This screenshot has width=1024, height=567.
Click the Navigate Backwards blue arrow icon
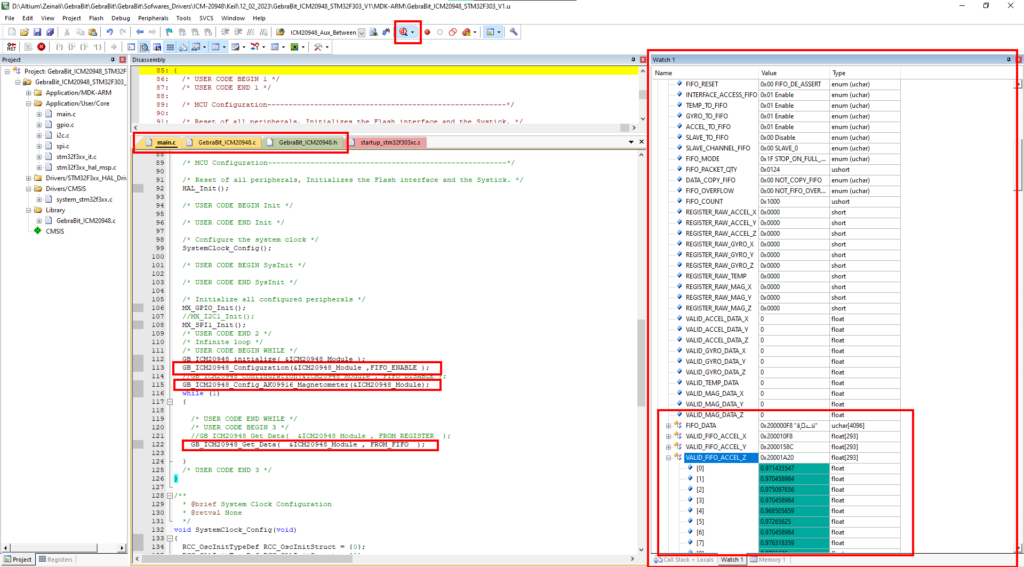(140, 32)
